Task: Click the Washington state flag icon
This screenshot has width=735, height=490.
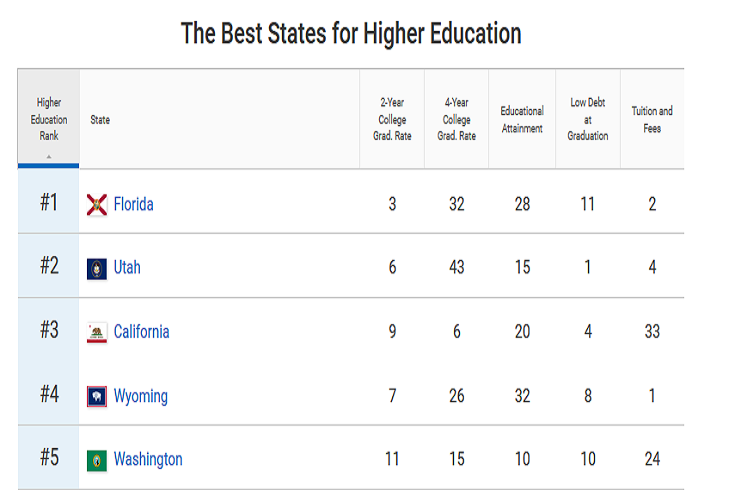Action: tap(97, 460)
